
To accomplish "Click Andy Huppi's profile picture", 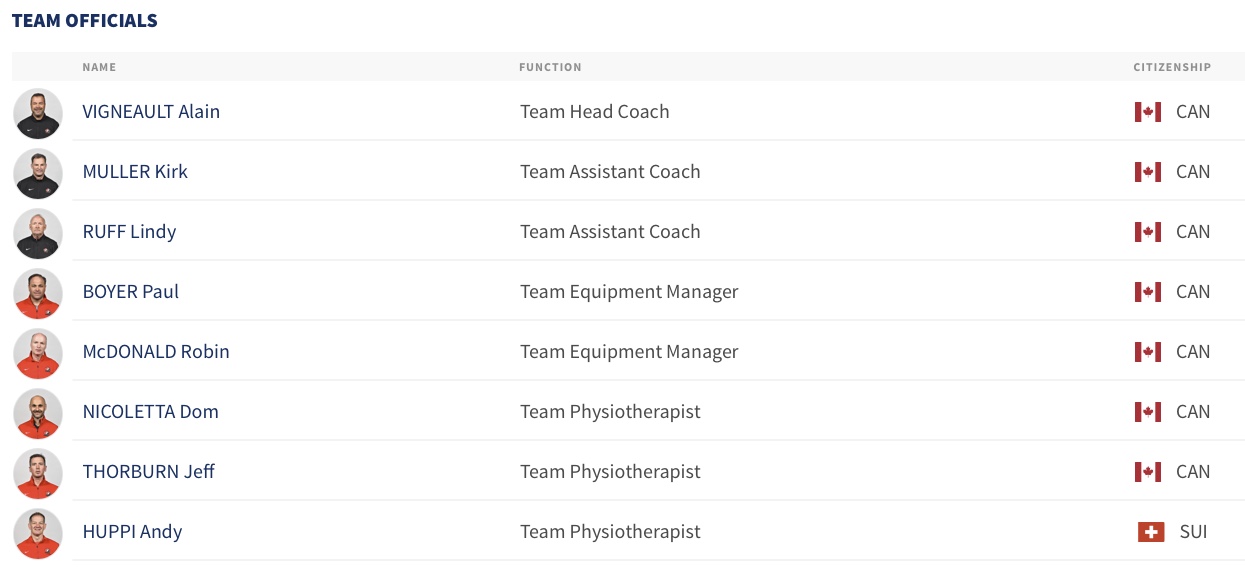I will pyautogui.click(x=38, y=533).
